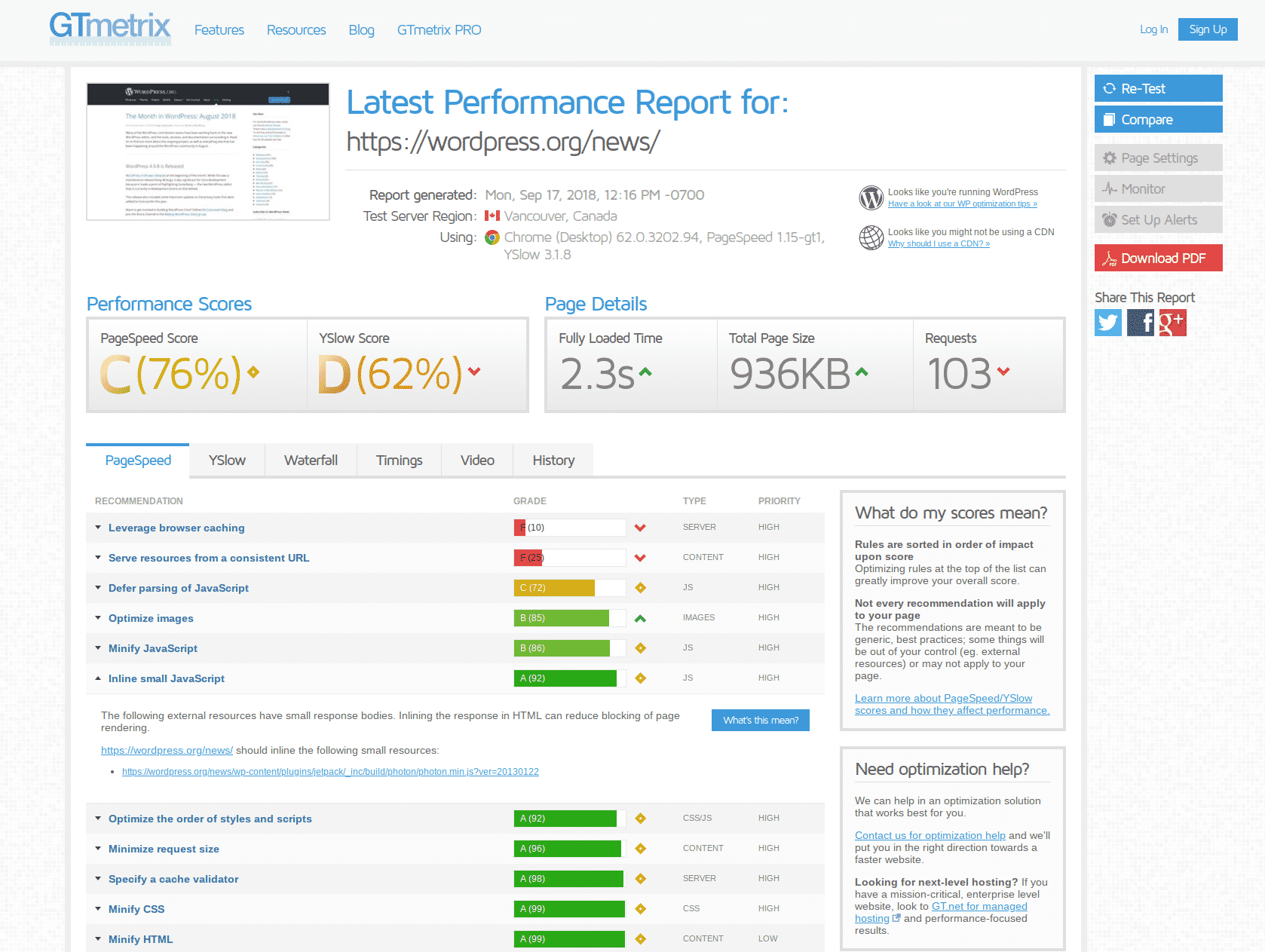This screenshot has height=952, width=1265.
Task: Click PageSpeed Score diamond indicator icon
Action: [x=253, y=372]
